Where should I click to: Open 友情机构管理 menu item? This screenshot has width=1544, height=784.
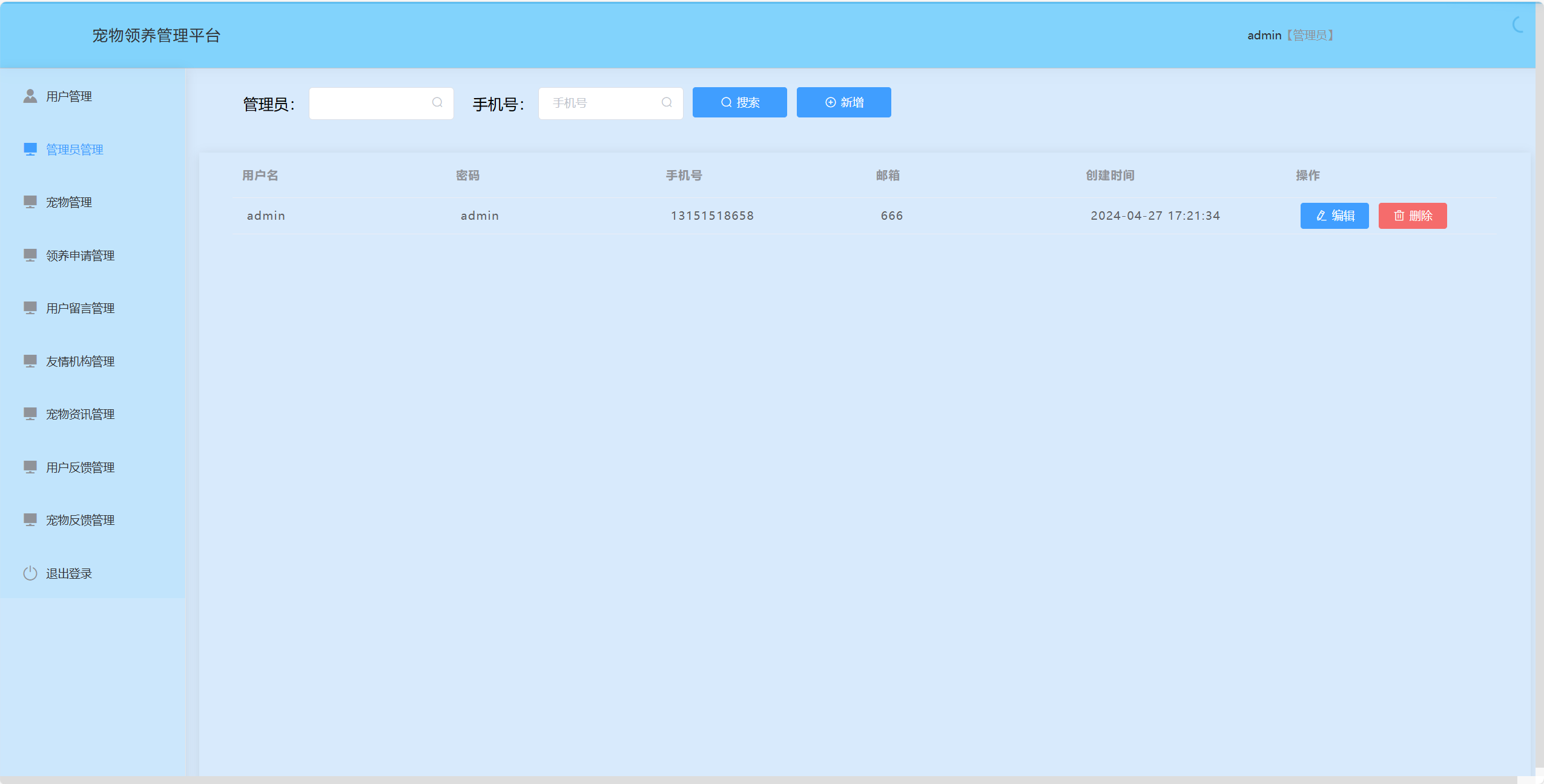80,361
